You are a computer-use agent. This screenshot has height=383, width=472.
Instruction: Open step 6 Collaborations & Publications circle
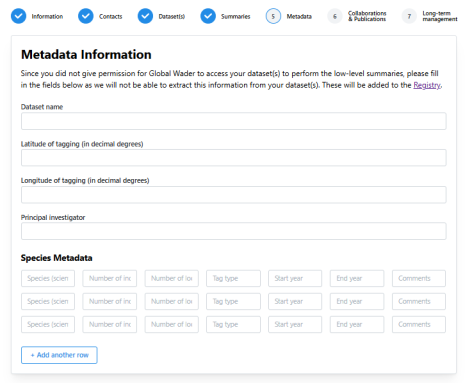point(335,16)
